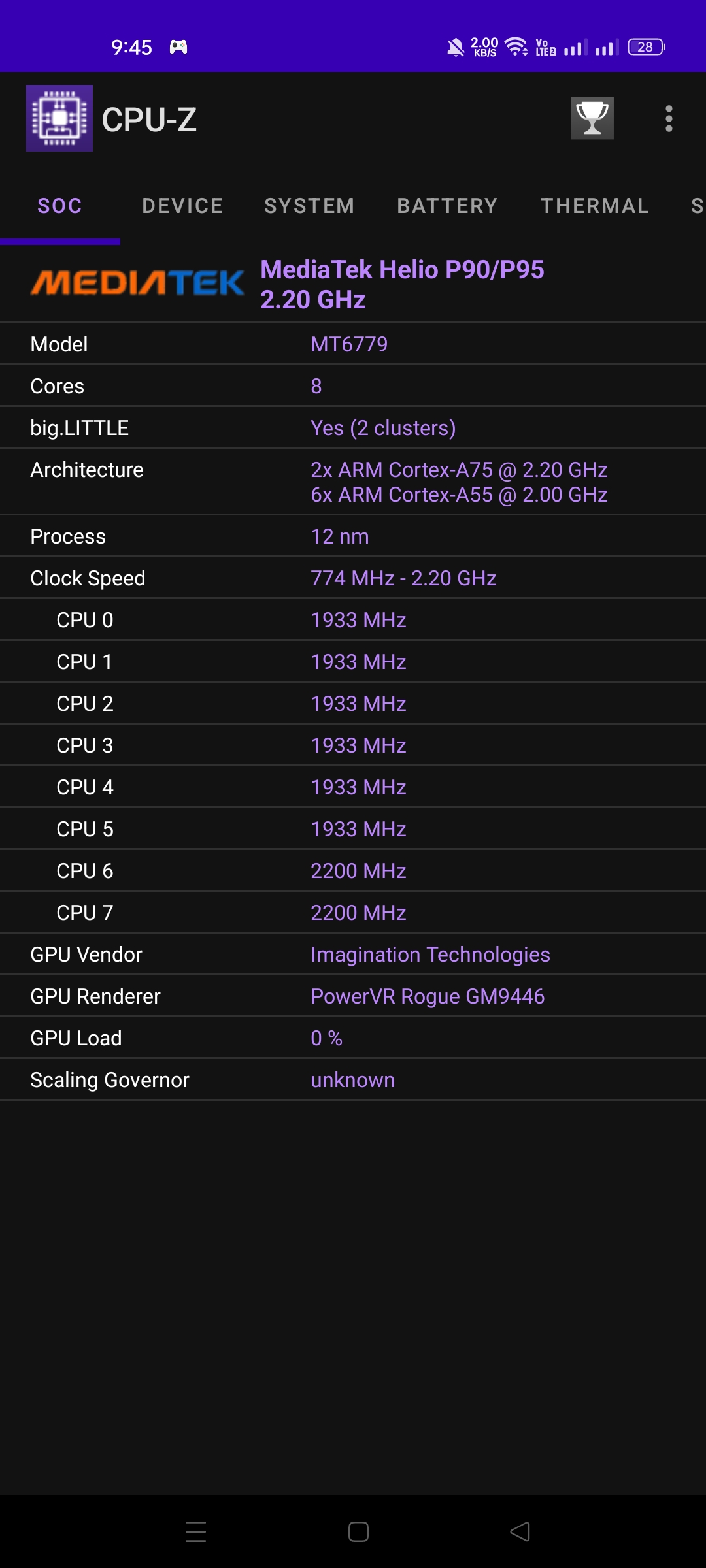Tap the battery indicator showing 28
The width and height of the screenshot is (706, 1568).
point(645,46)
